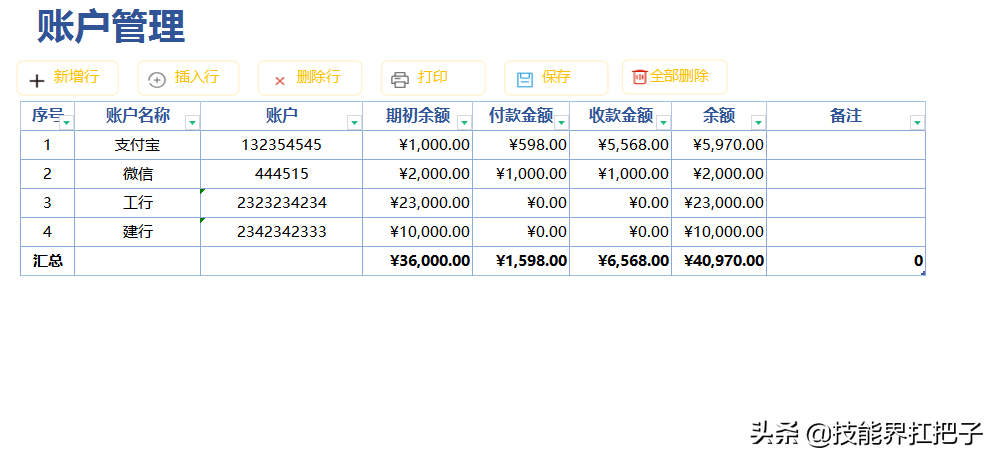Select the ¥5,568.00 receipt cell

[x=621, y=145]
